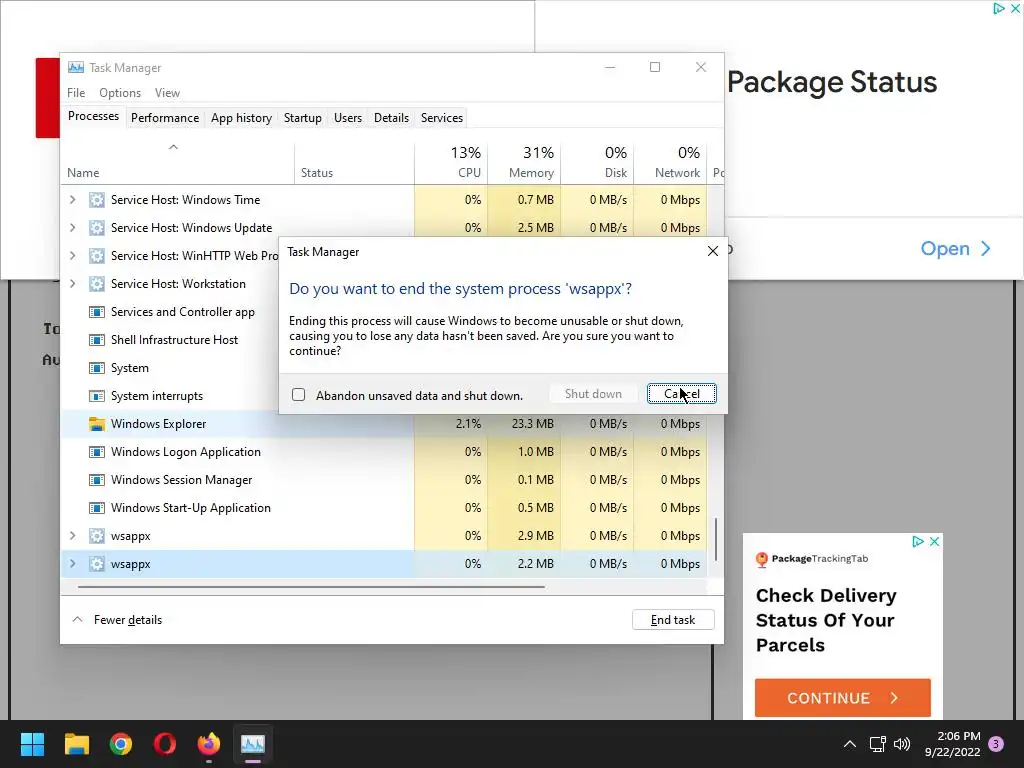Click the sort arrow above Name column
Image resolution: width=1024 pixels, height=768 pixels.
tap(173, 147)
